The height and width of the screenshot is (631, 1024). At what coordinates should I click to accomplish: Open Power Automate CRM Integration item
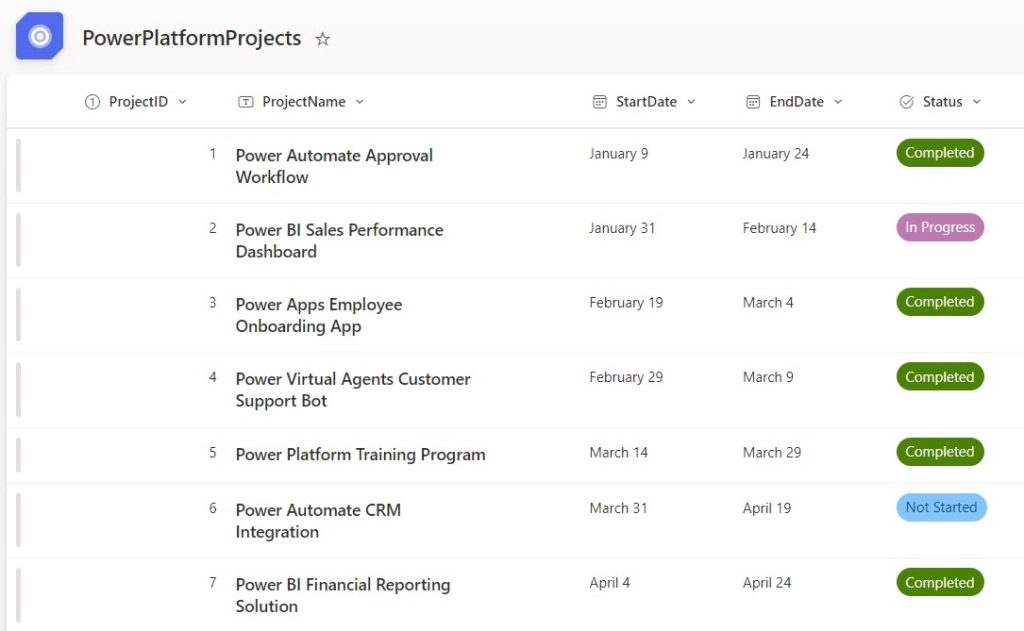coord(318,521)
